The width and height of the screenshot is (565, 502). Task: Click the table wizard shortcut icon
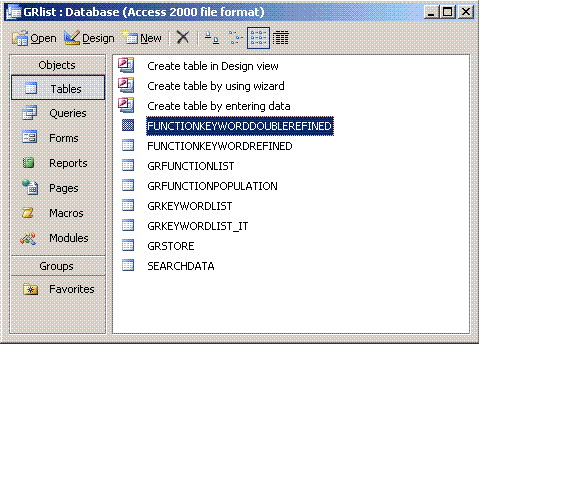tap(126, 85)
